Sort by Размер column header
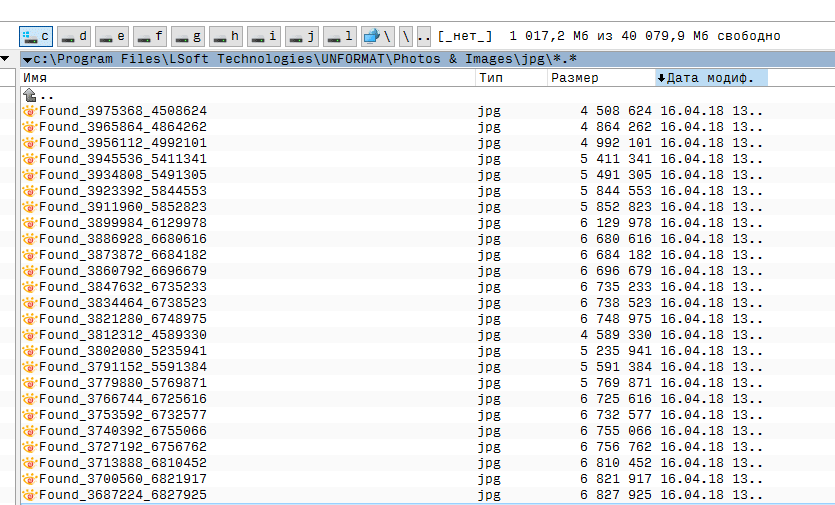This screenshot has width=835, height=505. tap(600, 78)
